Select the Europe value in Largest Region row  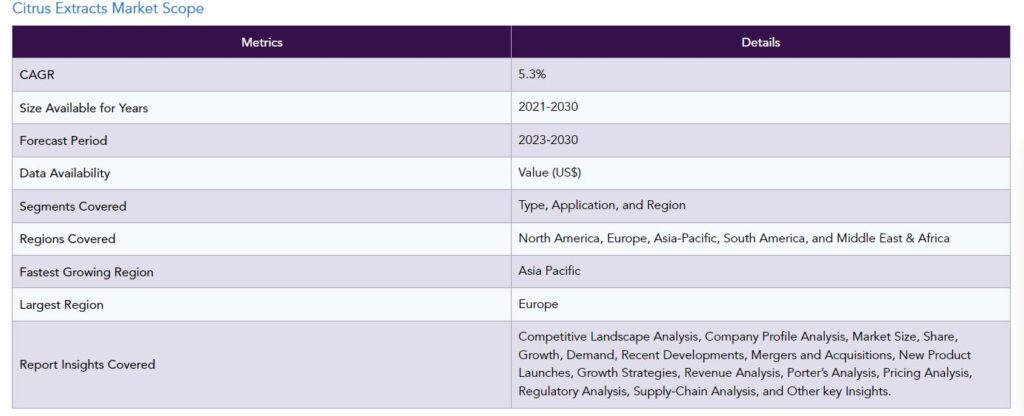[x=538, y=304]
